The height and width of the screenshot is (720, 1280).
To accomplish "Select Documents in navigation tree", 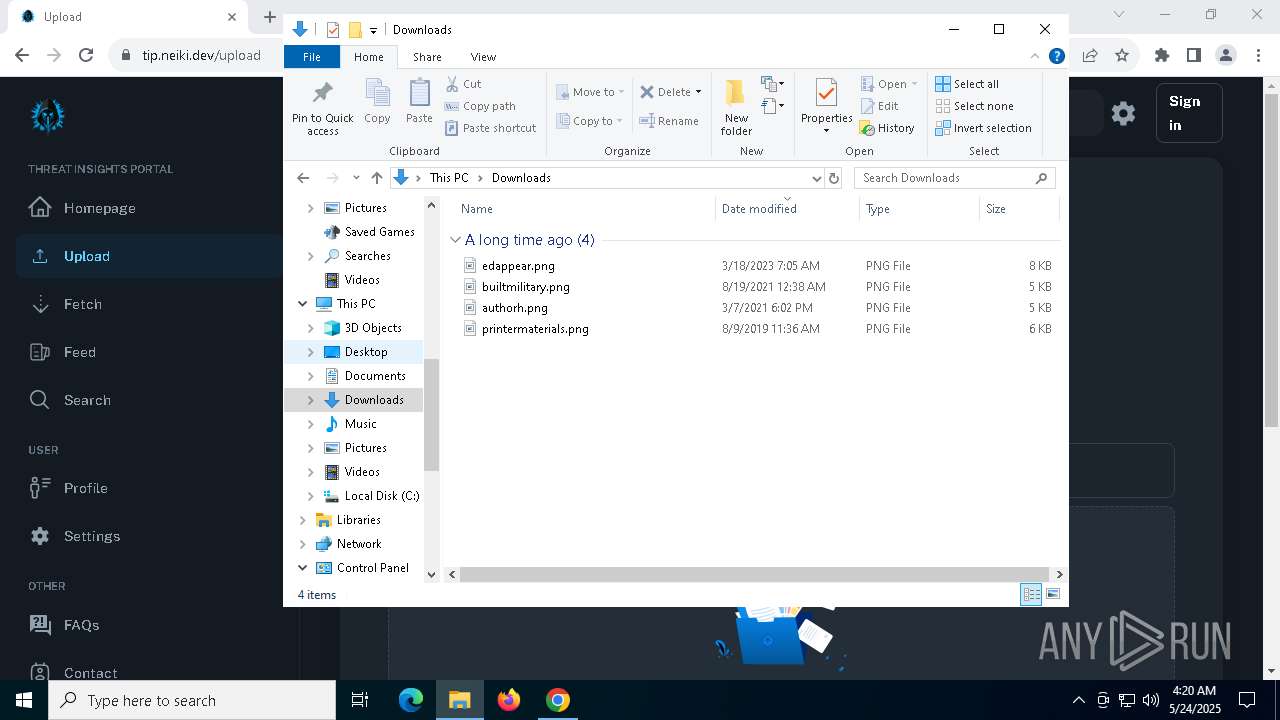I will [375, 376].
